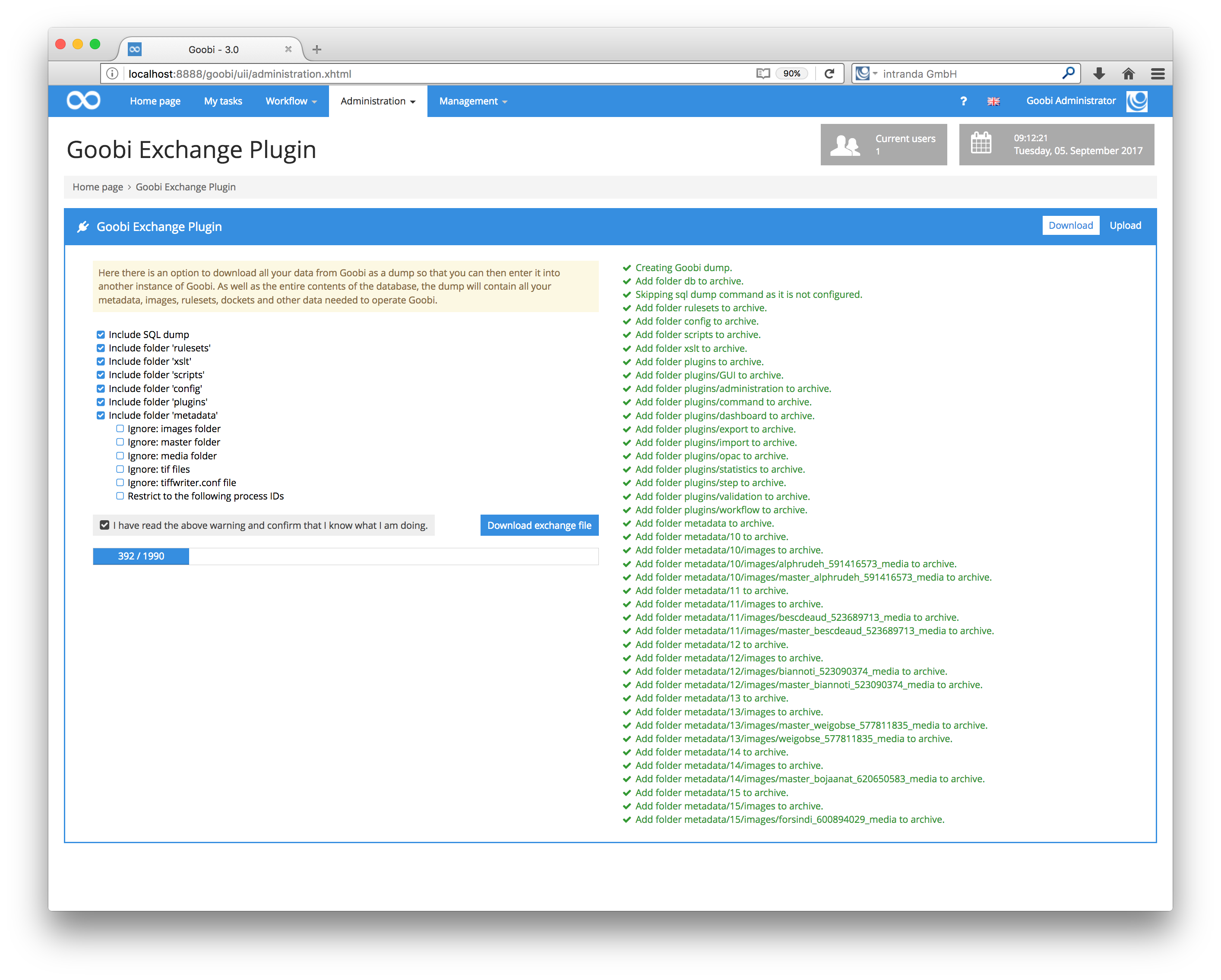
Task: Click the yellow dump description notice
Action: (345, 287)
